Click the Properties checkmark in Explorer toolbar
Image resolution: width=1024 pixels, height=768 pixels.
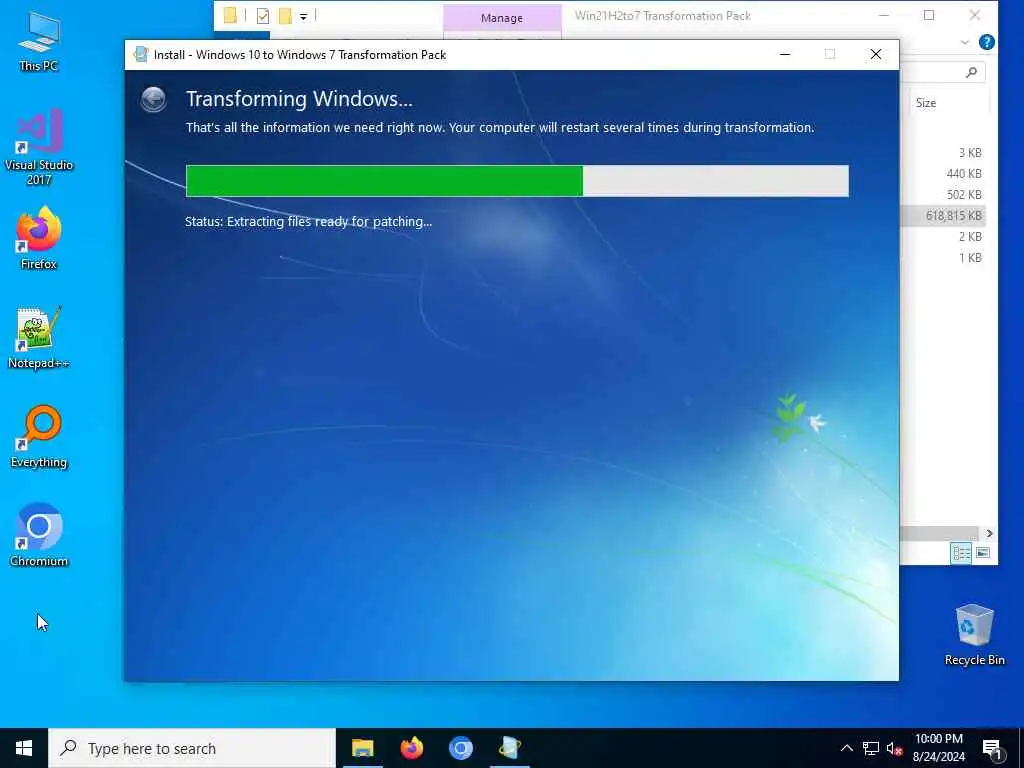[263, 16]
